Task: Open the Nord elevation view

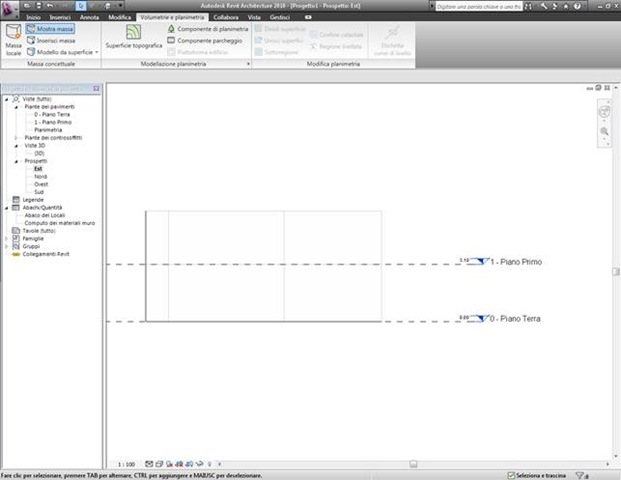Action: 40,177
